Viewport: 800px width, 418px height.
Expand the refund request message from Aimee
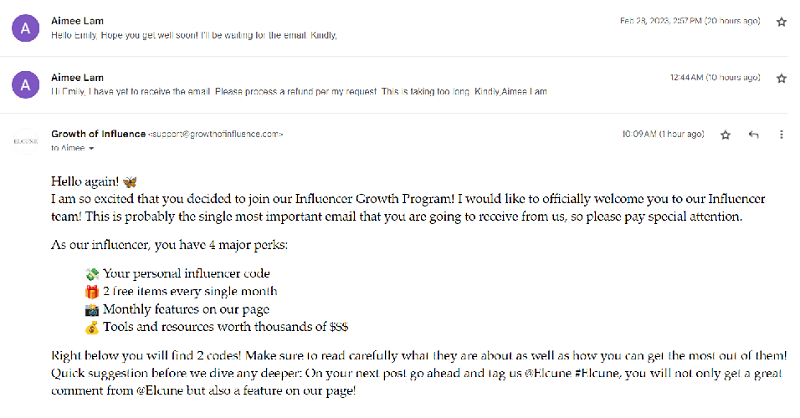(x=299, y=92)
